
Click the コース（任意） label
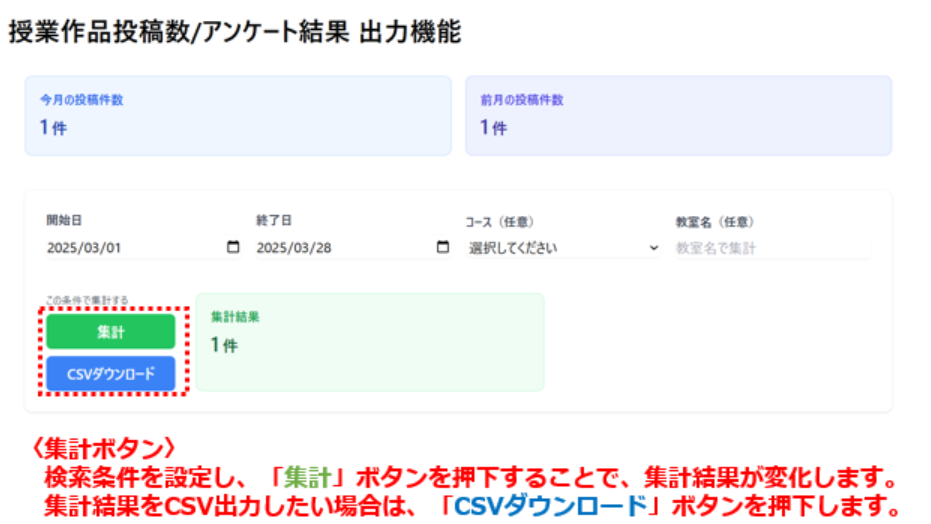(504, 222)
